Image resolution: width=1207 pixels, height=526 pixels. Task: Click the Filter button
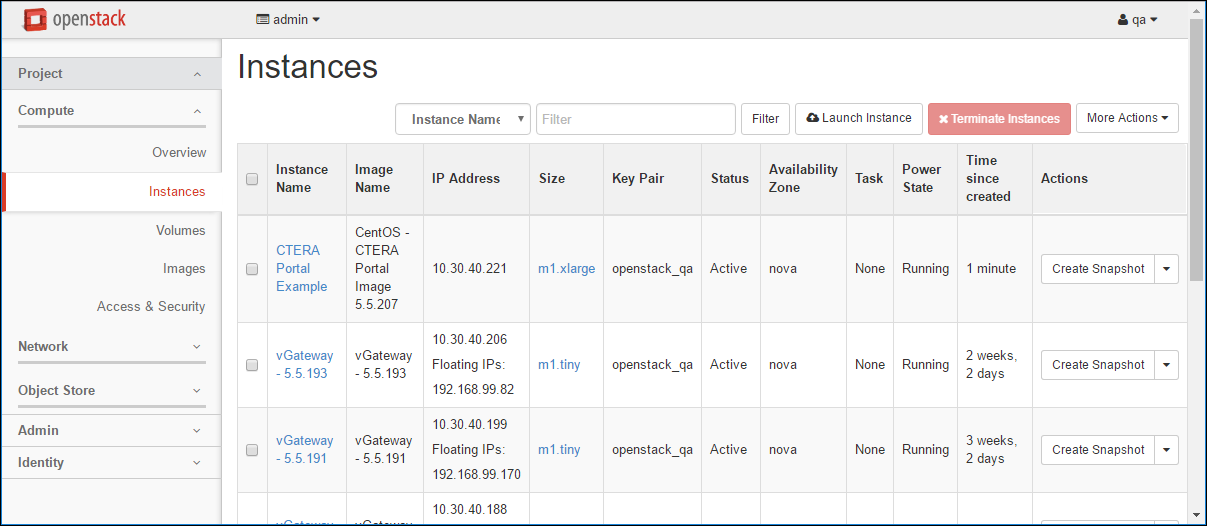(765, 119)
